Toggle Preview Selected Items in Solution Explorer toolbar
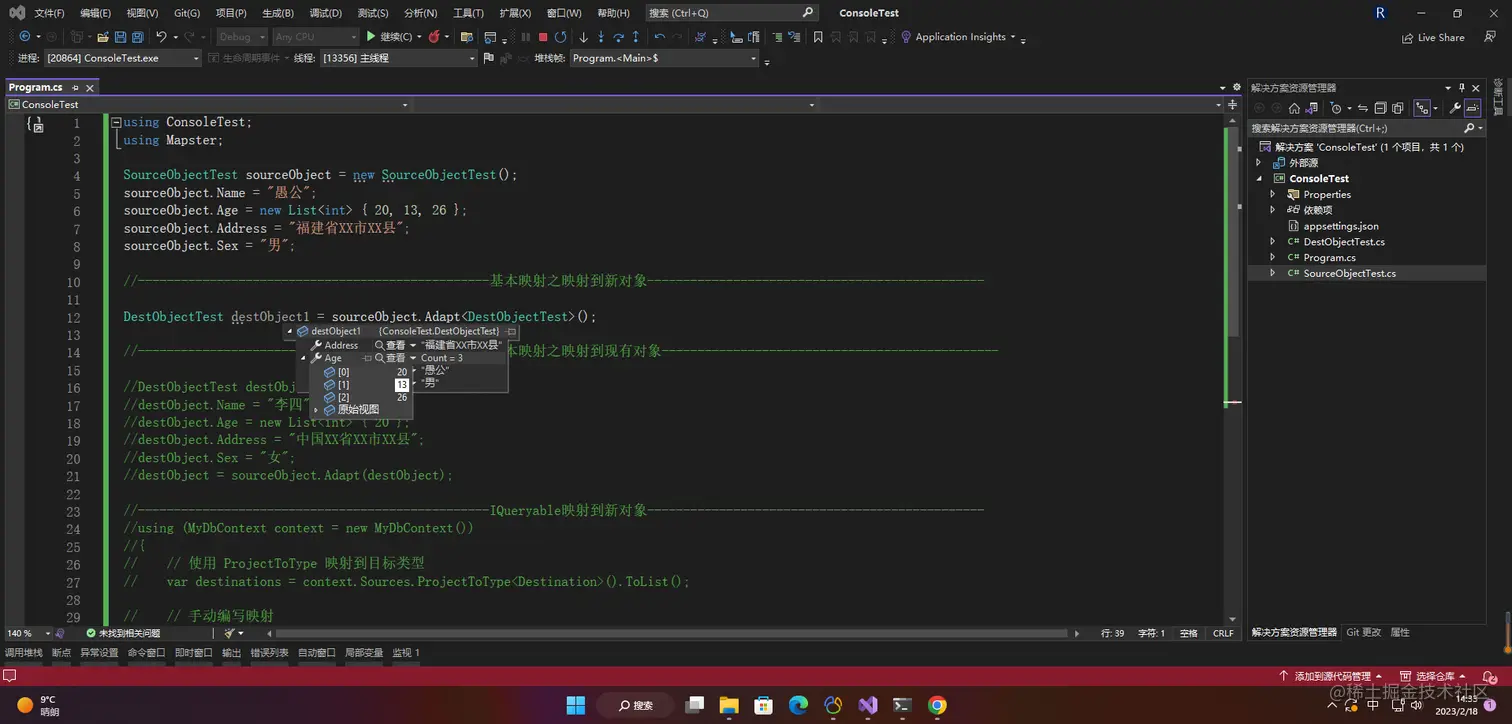This screenshot has height=724, width=1512. [1473, 108]
